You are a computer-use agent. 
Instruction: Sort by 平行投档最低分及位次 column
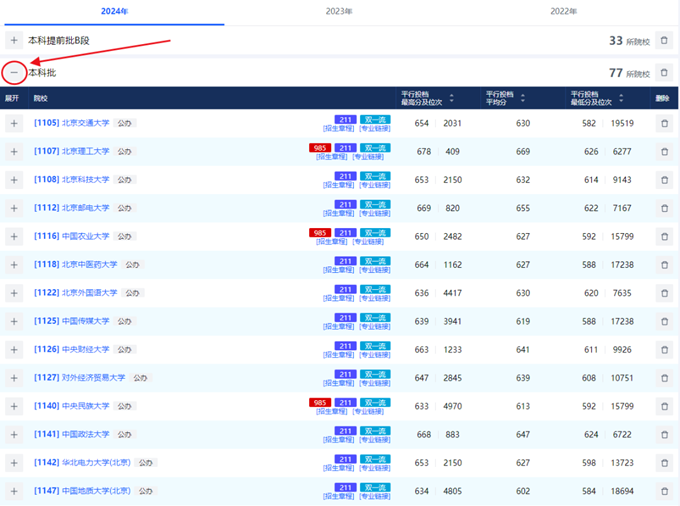click(621, 98)
